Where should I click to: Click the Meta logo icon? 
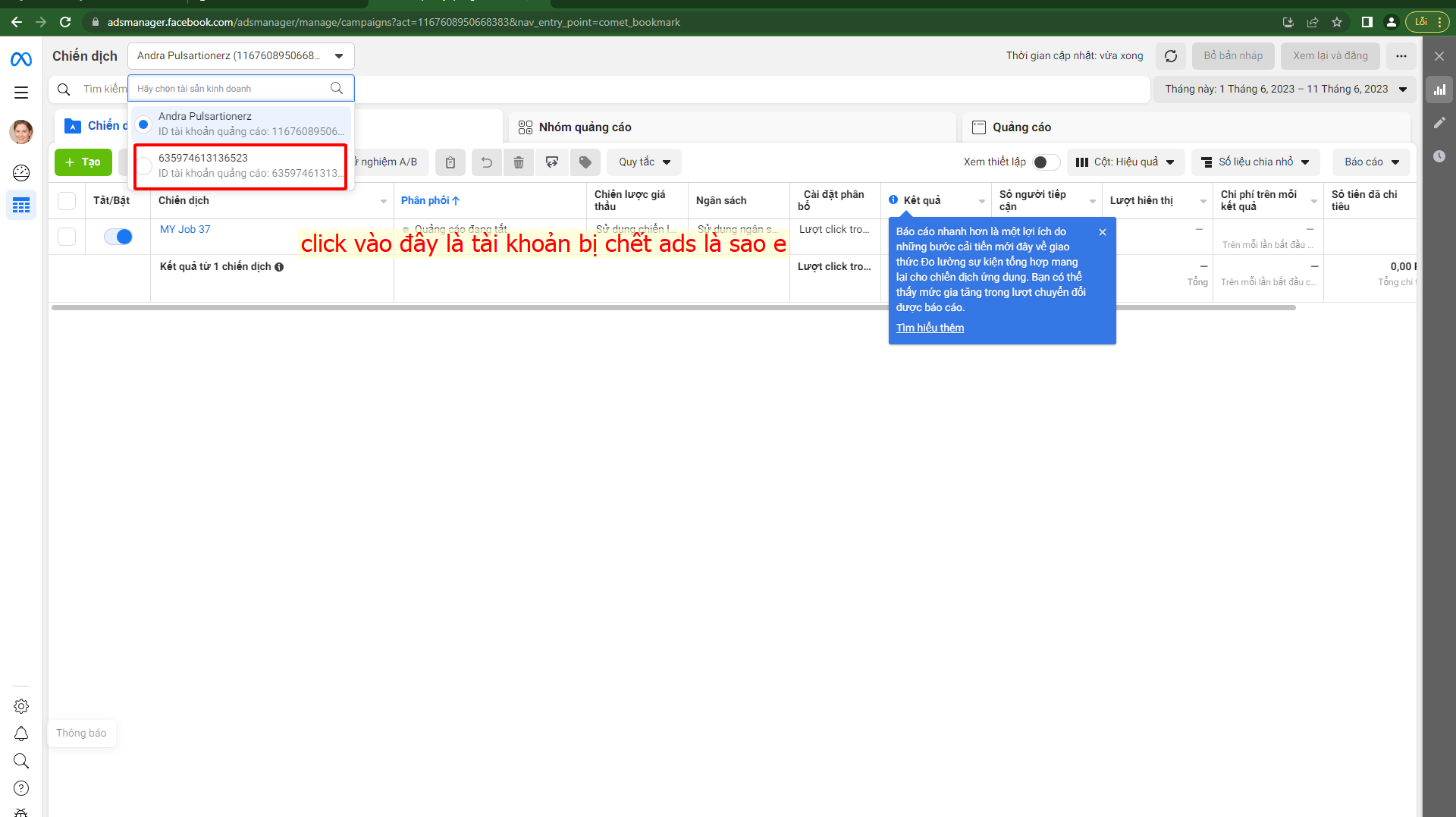tap(21, 59)
